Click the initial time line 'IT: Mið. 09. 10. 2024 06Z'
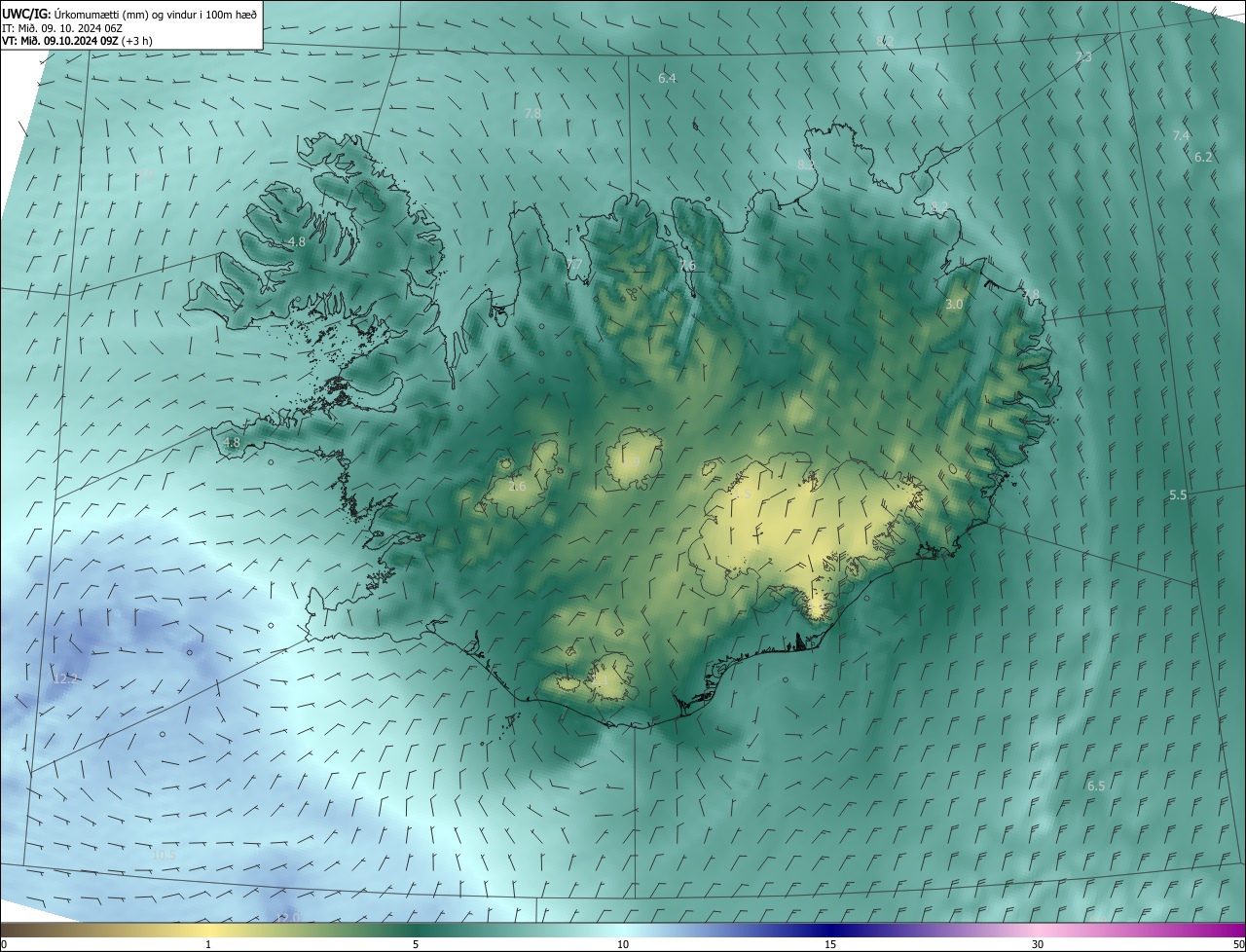Screen dimensions: 1246x952 [62, 28]
